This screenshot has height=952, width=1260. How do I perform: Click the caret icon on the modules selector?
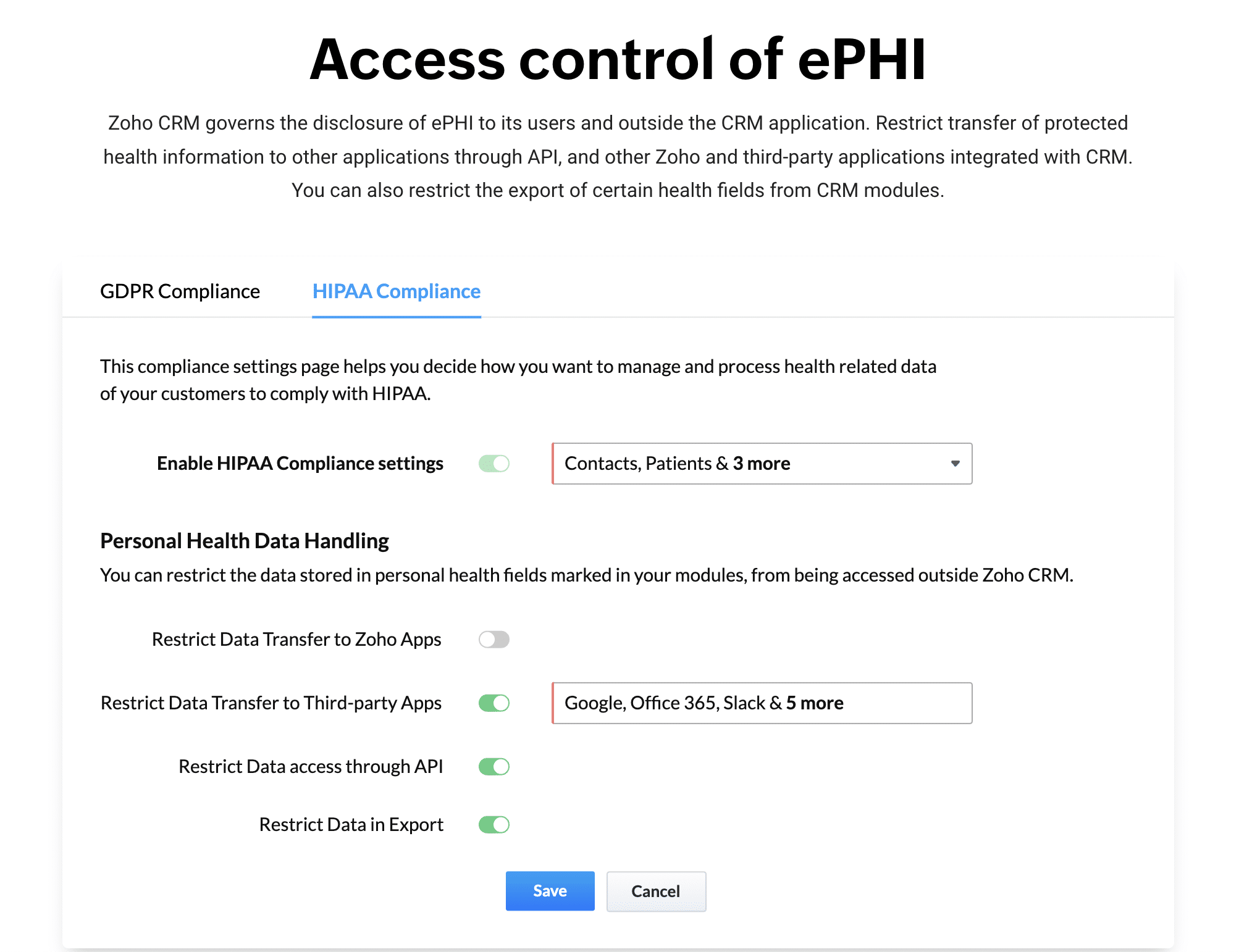click(954, 464)
